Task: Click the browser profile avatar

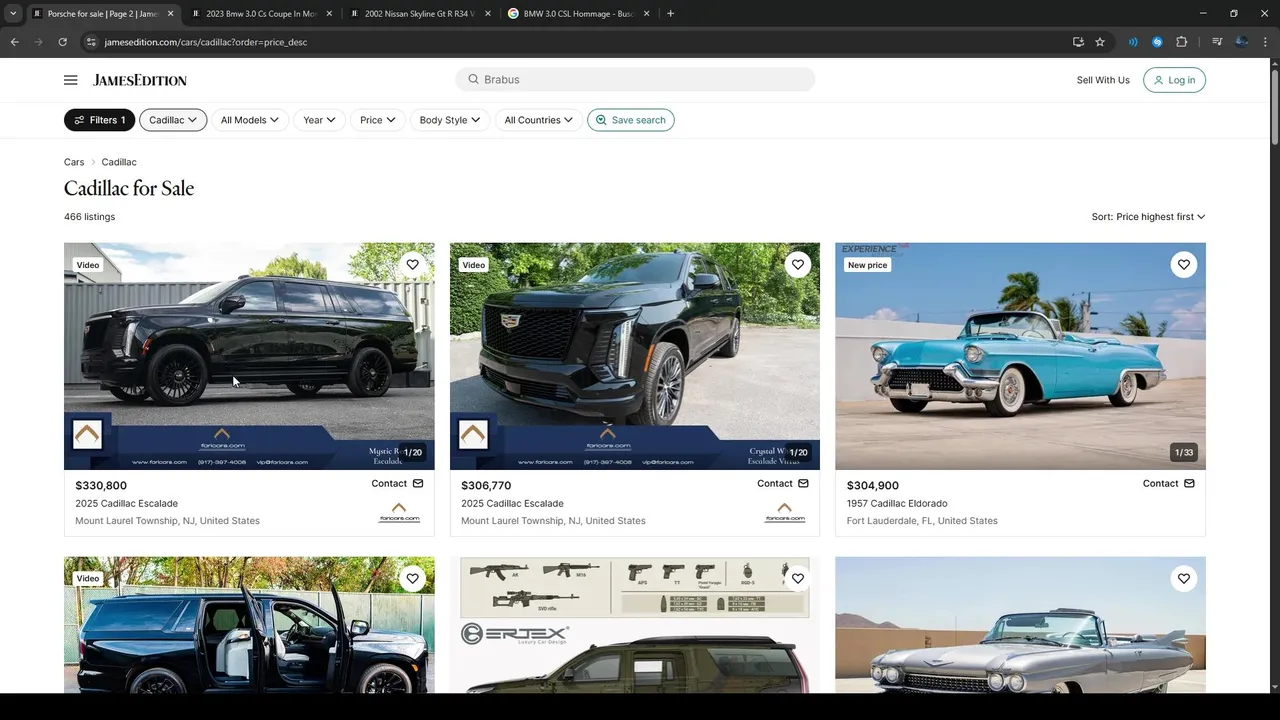Action: click(x=1241, y=42)
